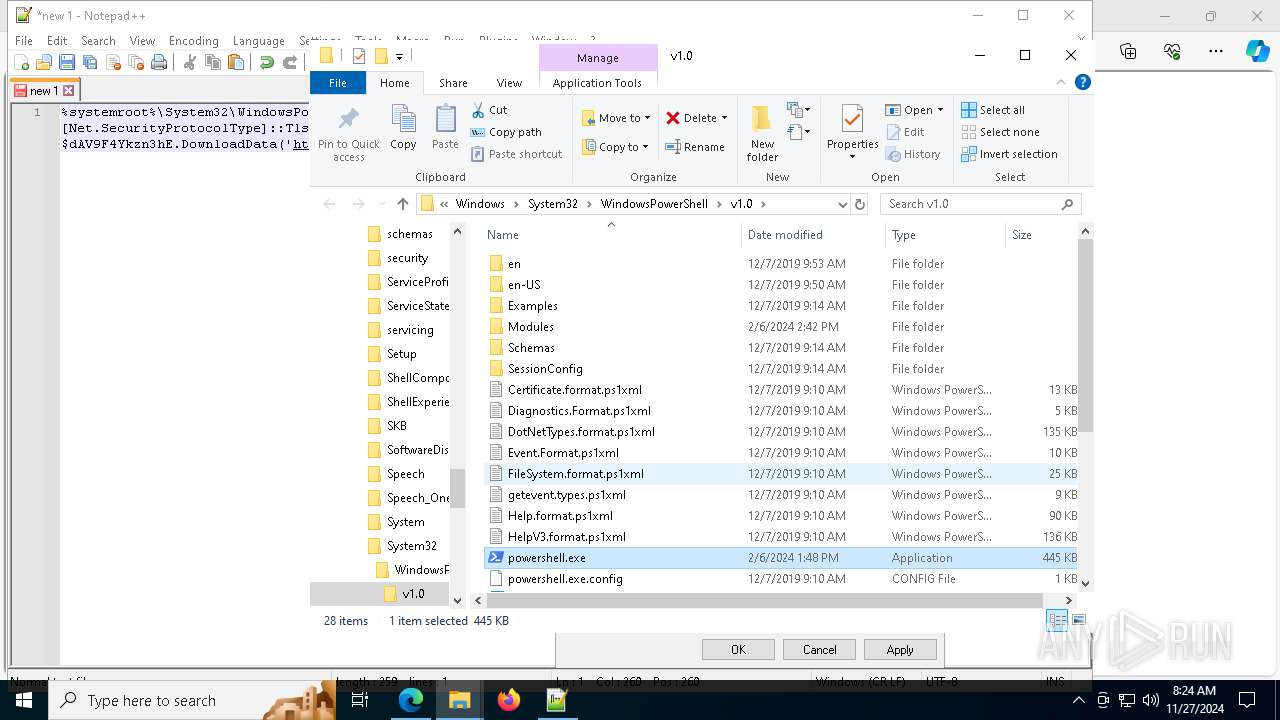1280x720 pixels.
Task: Open the File tab in Explorer
Action: (x=338, y=83)
